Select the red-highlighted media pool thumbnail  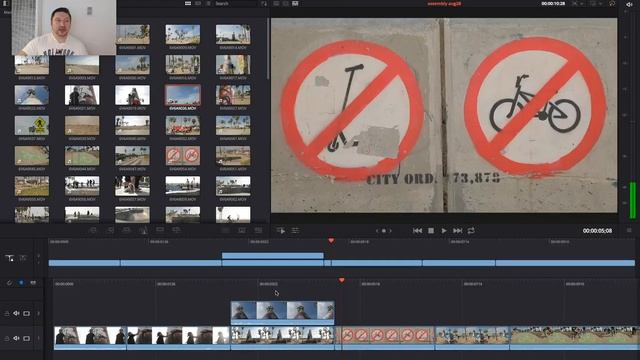(182, 95)
